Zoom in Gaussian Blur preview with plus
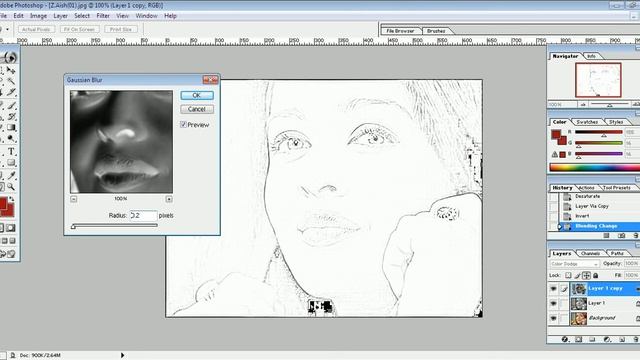640x360 pixels. tap(169, 199)
